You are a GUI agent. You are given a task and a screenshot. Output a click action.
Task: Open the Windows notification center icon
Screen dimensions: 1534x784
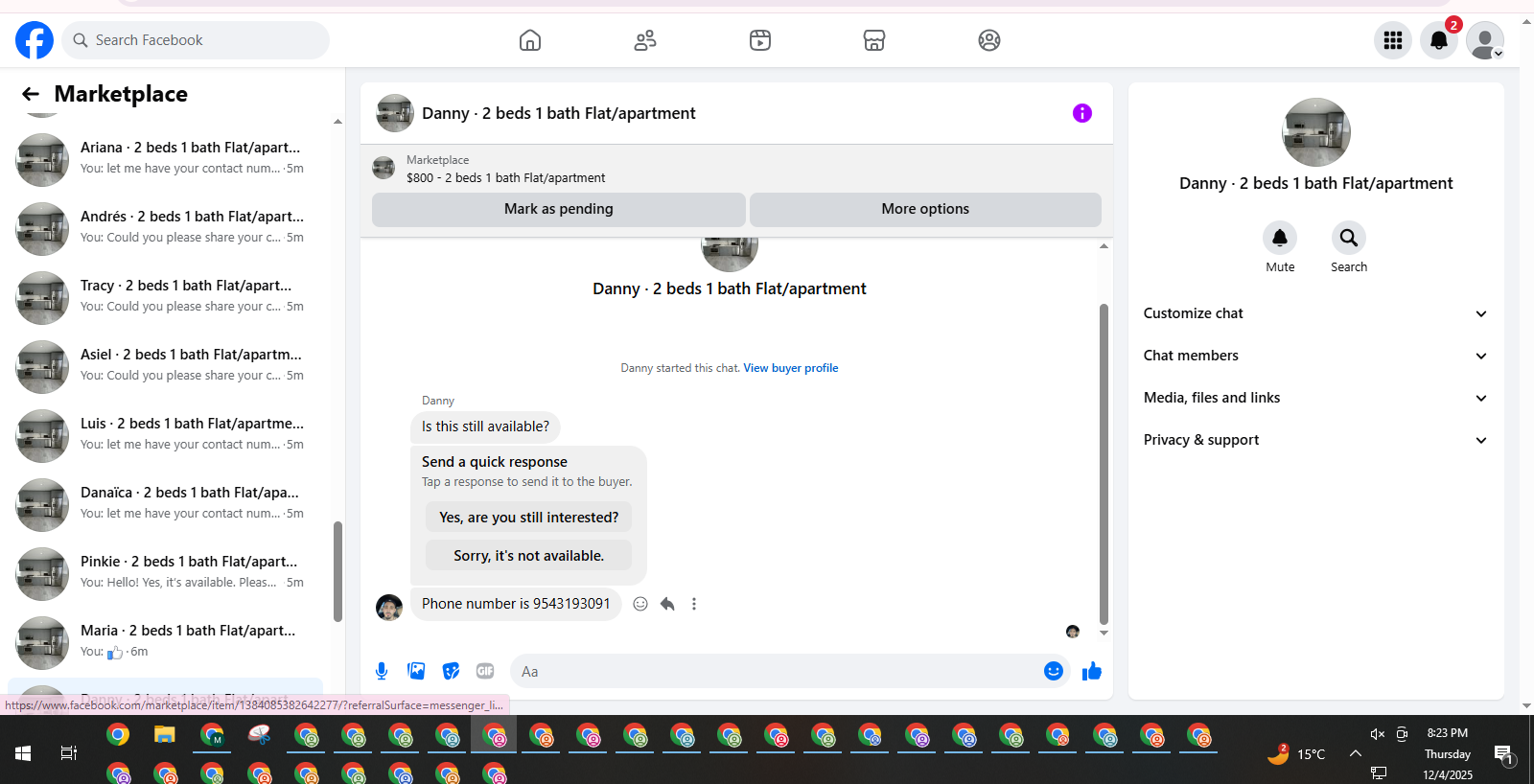[1504, 754]
